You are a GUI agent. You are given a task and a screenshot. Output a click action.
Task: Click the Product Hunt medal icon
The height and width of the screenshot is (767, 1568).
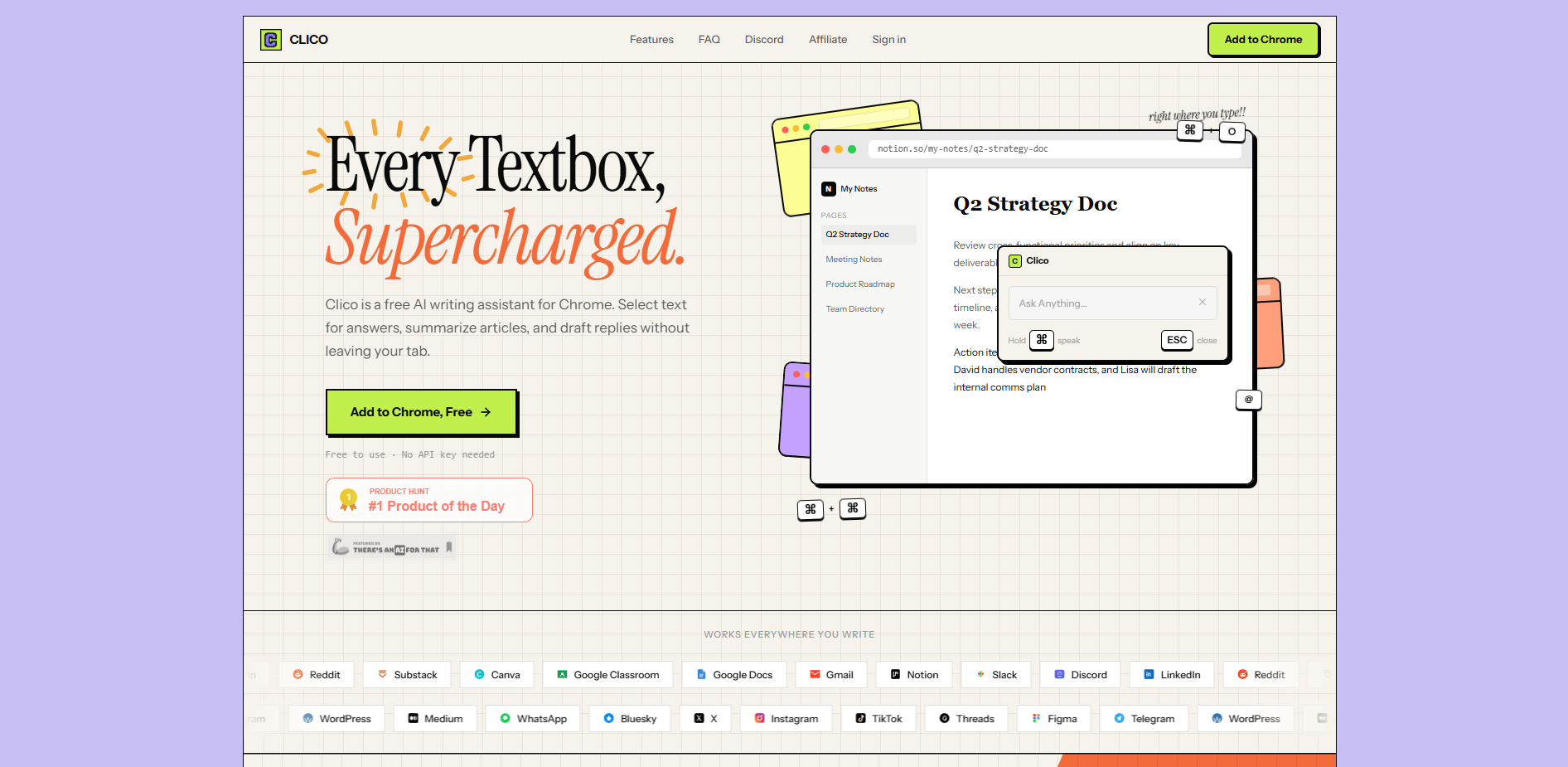(x=349, y=500)
